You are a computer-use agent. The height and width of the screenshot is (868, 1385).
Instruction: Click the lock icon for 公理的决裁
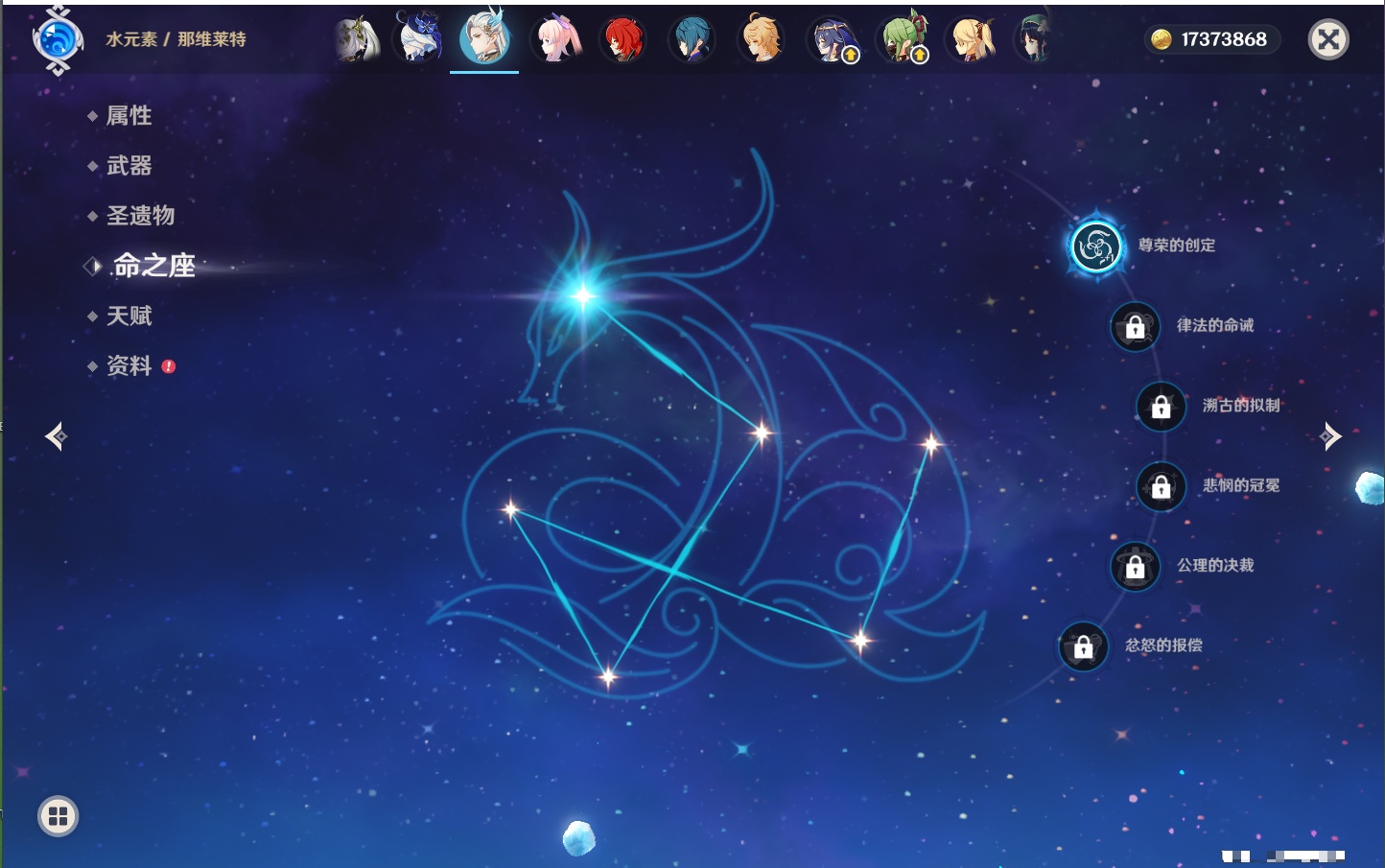(x=1135, y=566)
